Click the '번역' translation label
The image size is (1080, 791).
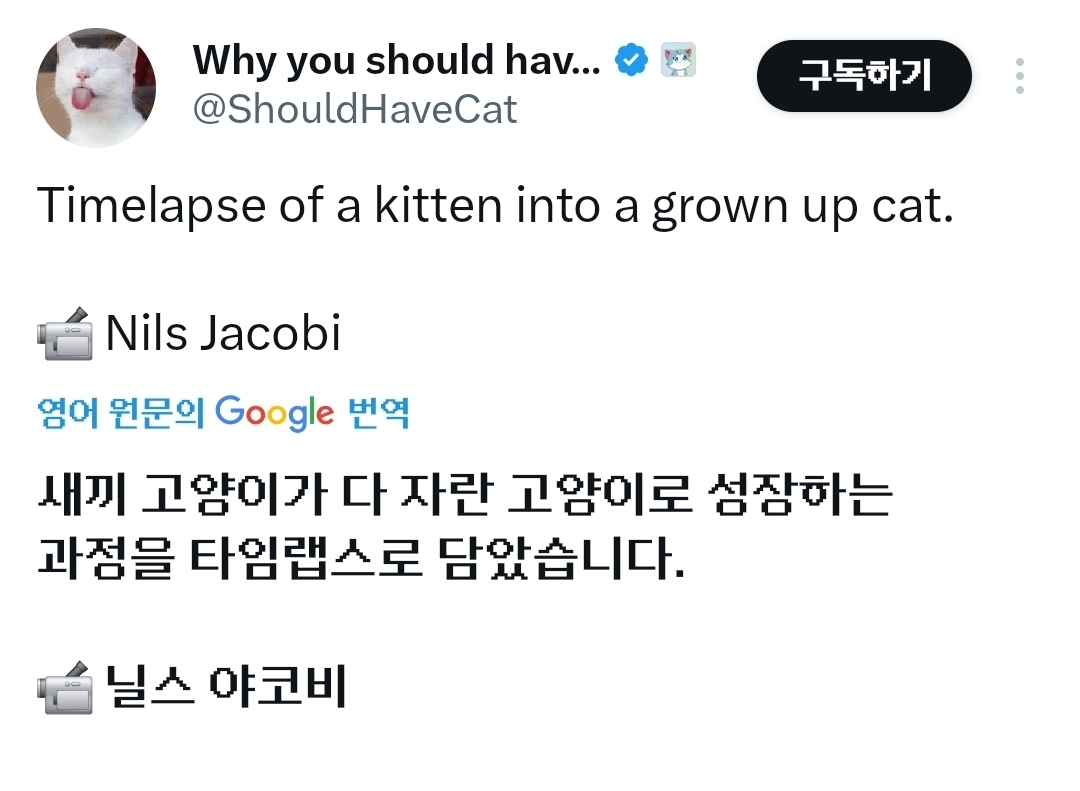point(378,413)
